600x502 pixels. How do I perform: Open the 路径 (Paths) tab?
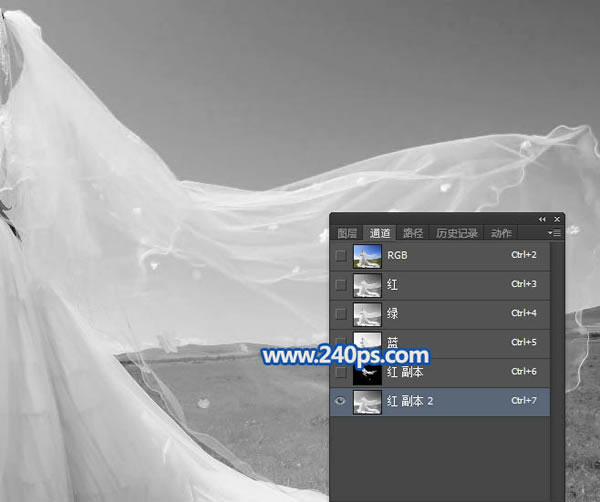point(413,233)
